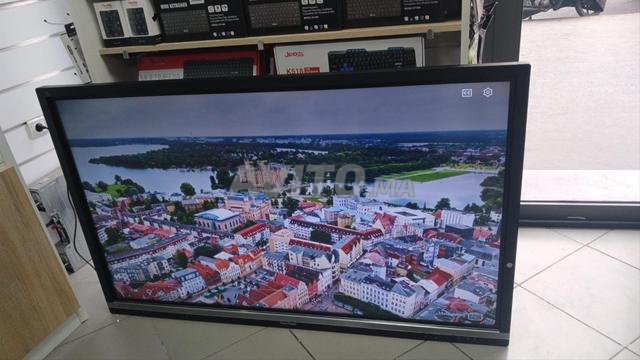Click the rightmost black keyboard box on top shelf
Screen dimensions: 640x360
click(402, 11)
